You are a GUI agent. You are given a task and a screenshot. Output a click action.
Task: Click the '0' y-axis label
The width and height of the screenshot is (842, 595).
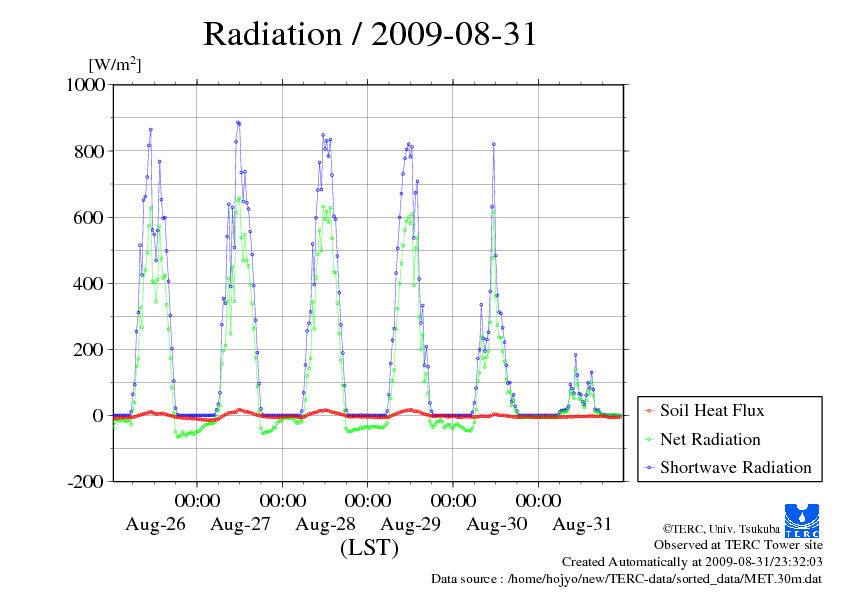click(98, 415)
